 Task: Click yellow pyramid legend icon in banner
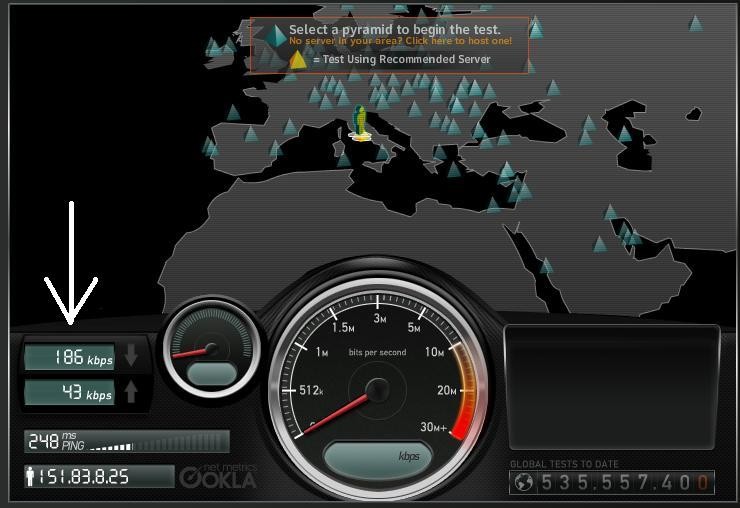coord(298,60)
